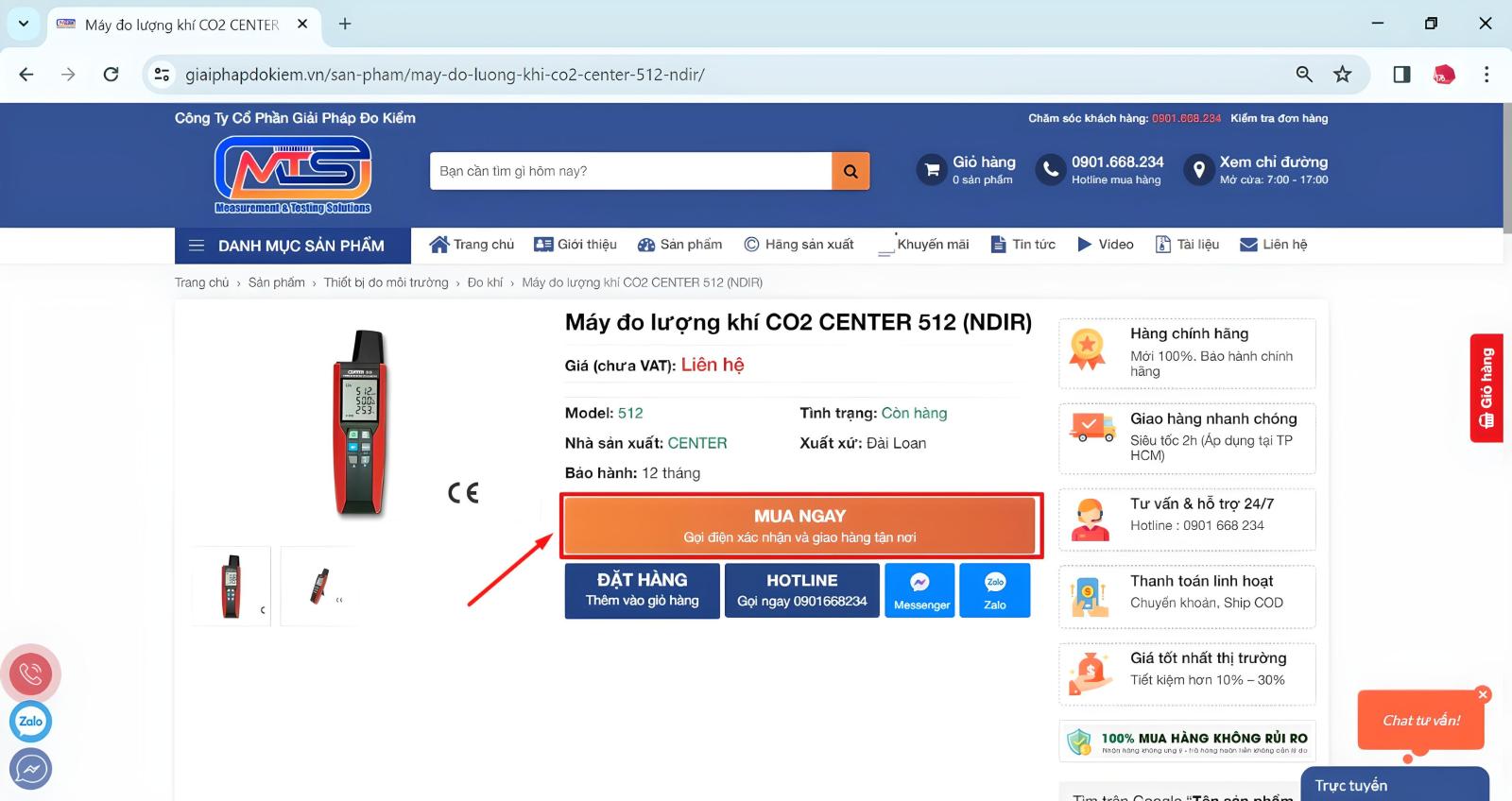Viewport: 1512px width, 801px height.
Task: Open Tài liệu menu item
Action: click(x=1187, y=245)
